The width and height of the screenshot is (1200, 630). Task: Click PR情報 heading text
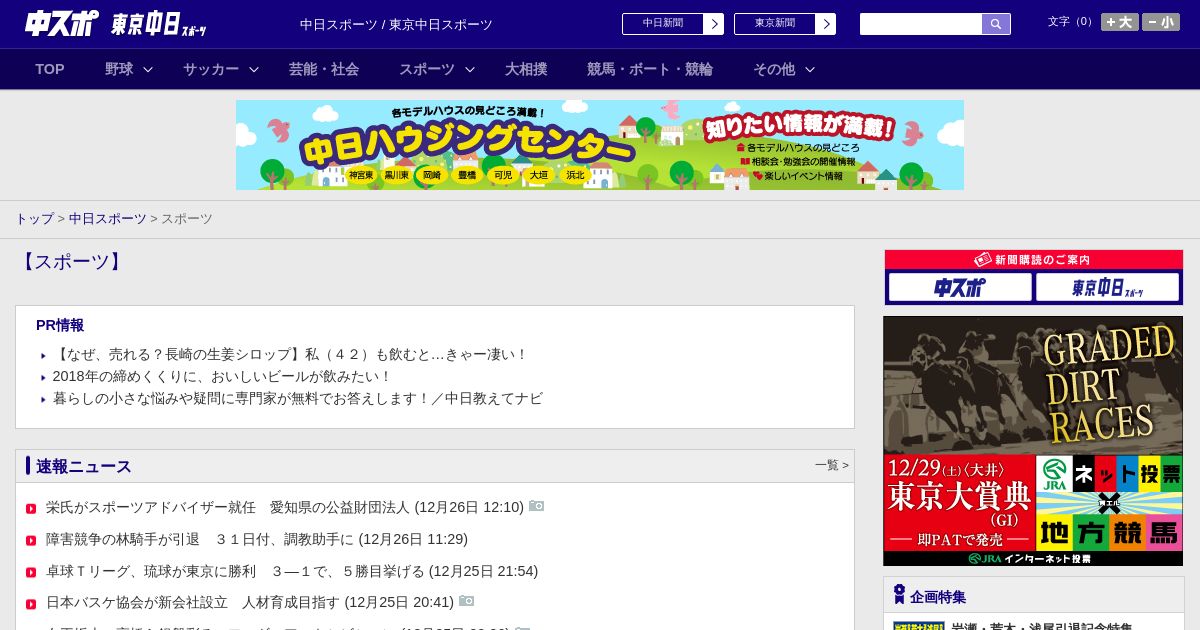60,325
